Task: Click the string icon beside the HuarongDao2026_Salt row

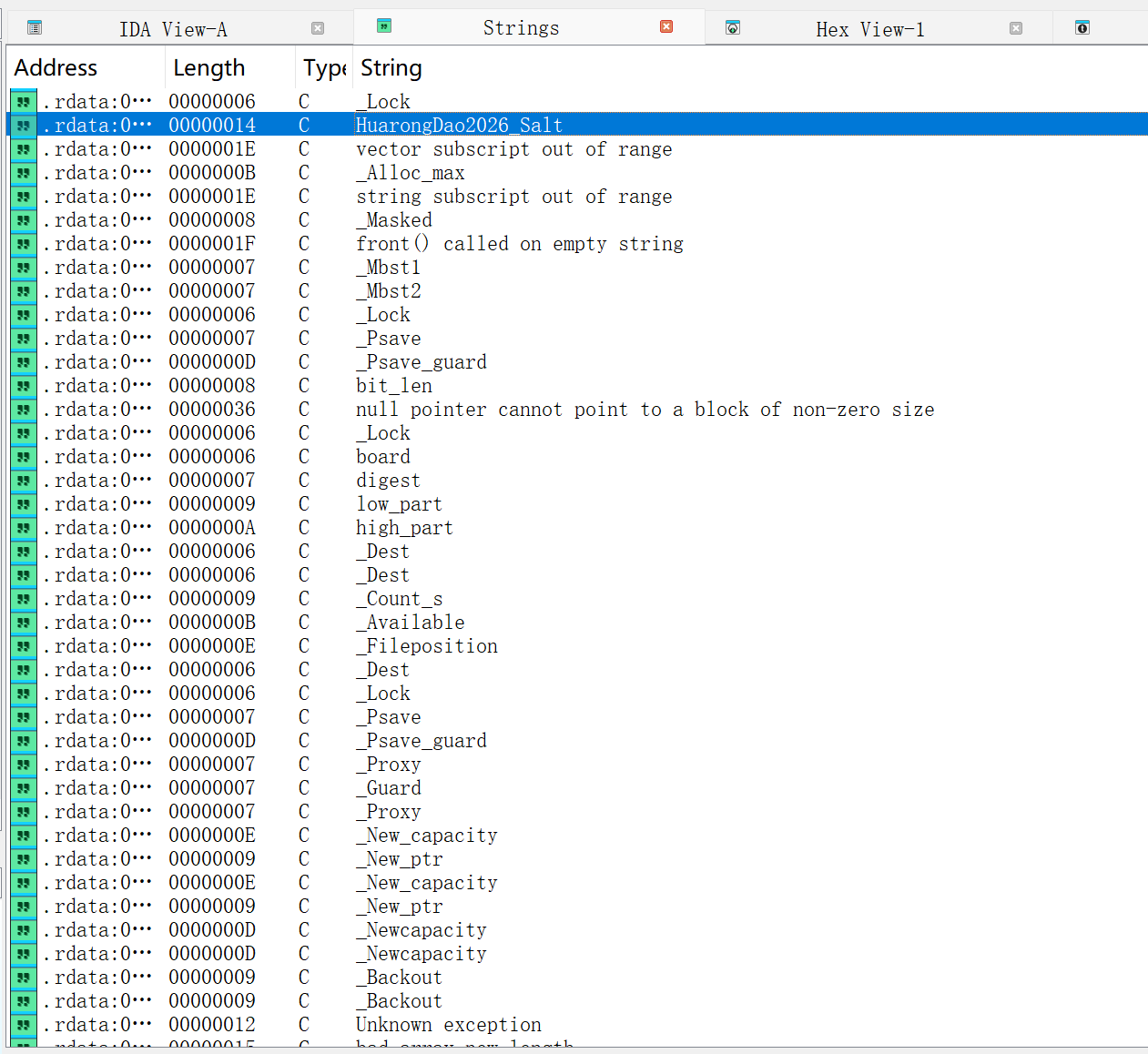Action: click(24, 126)
